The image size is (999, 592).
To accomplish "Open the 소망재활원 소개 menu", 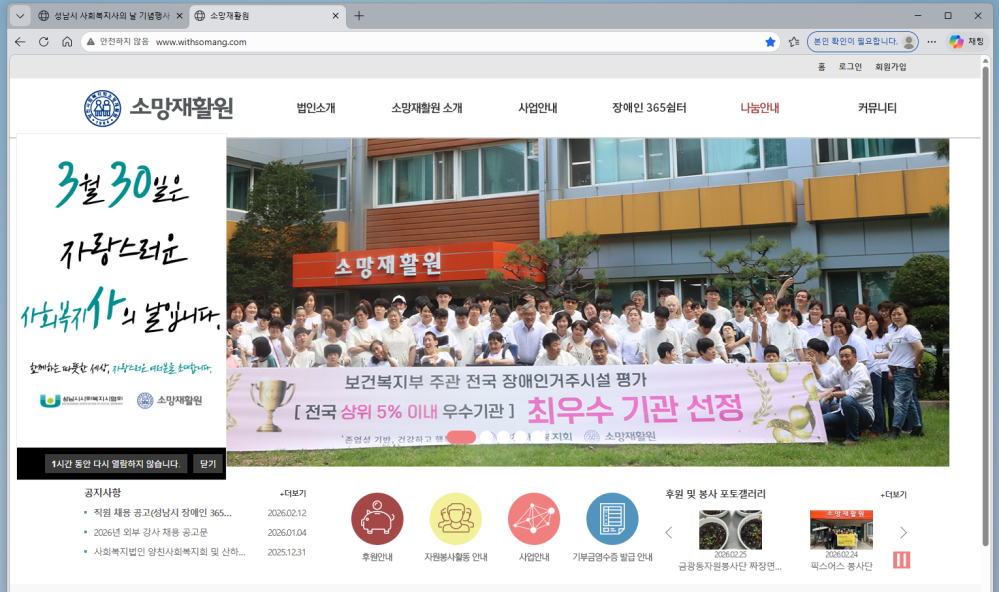I will click(427, 108).
